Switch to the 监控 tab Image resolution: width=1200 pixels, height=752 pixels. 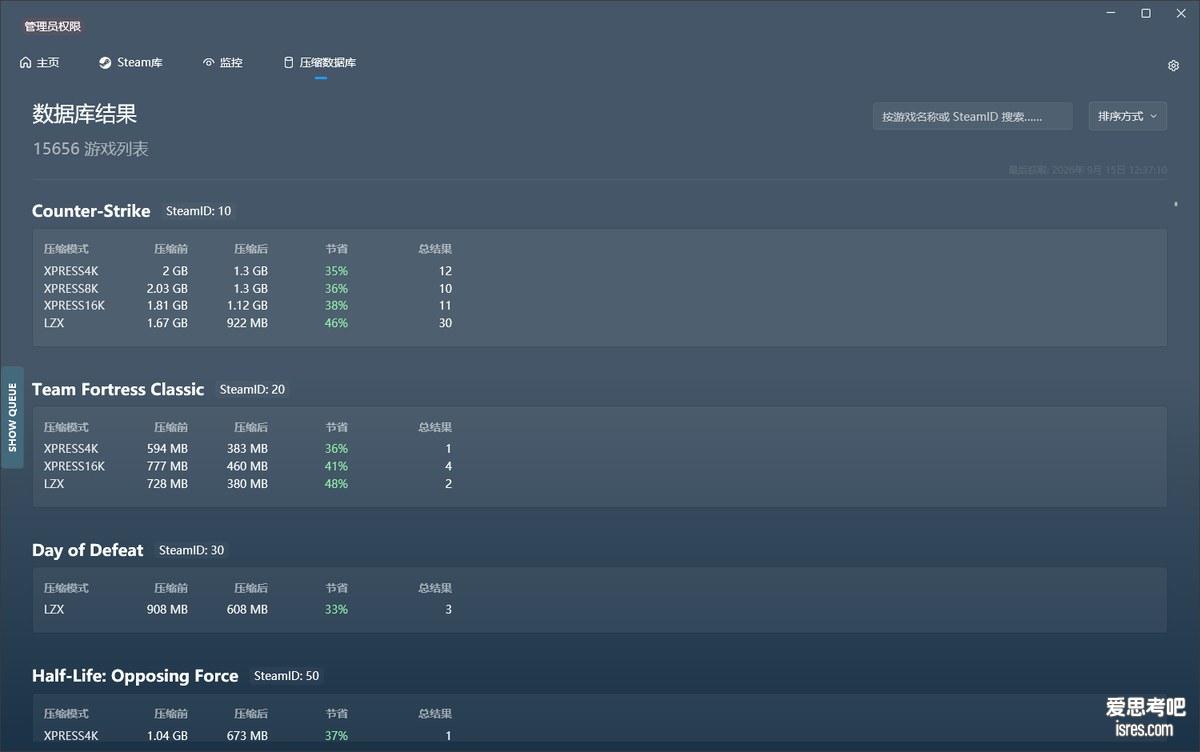(x=222, y=62)
